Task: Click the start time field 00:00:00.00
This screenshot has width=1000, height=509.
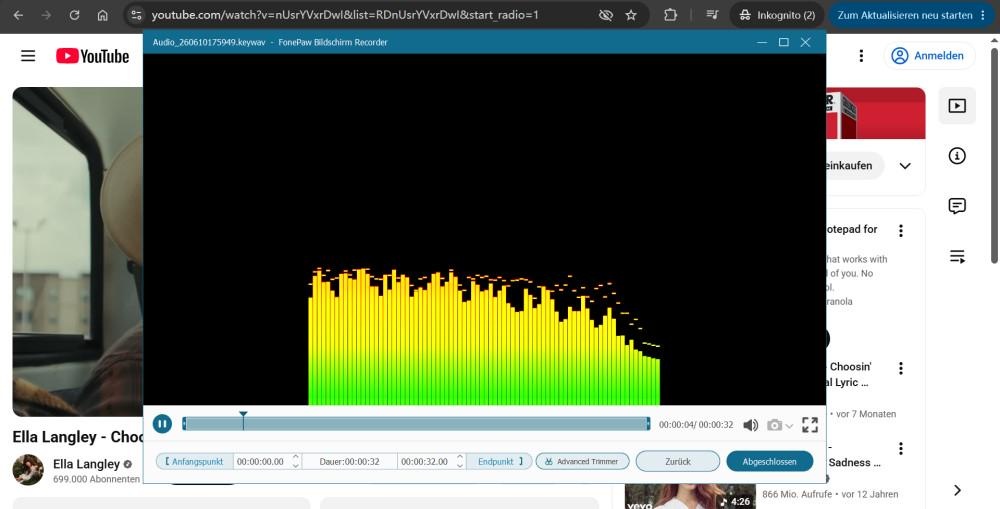Action: 261,461
